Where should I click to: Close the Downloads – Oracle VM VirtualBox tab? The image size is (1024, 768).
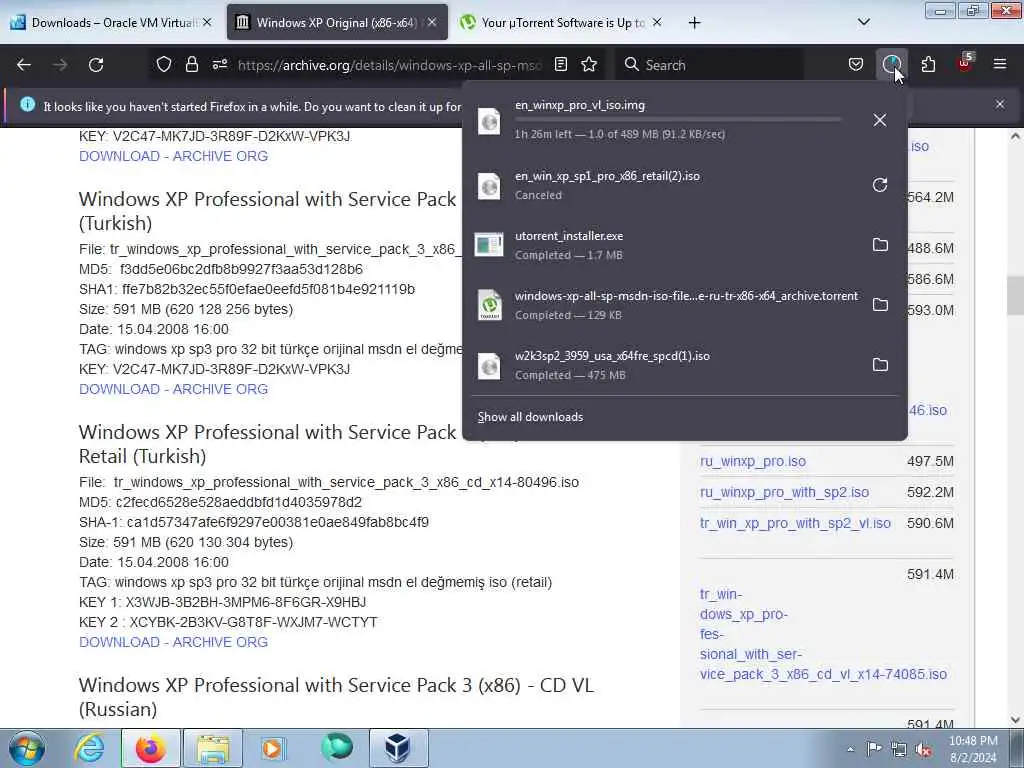207,23
